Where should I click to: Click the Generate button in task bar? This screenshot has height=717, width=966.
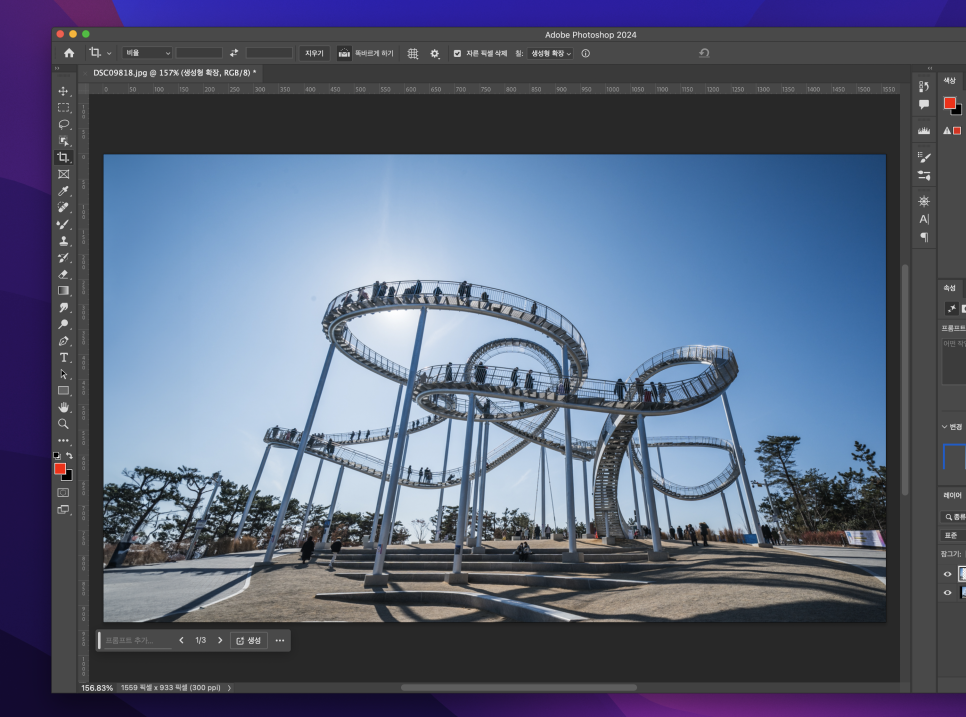pyautogui.click(x=249, y=641)
